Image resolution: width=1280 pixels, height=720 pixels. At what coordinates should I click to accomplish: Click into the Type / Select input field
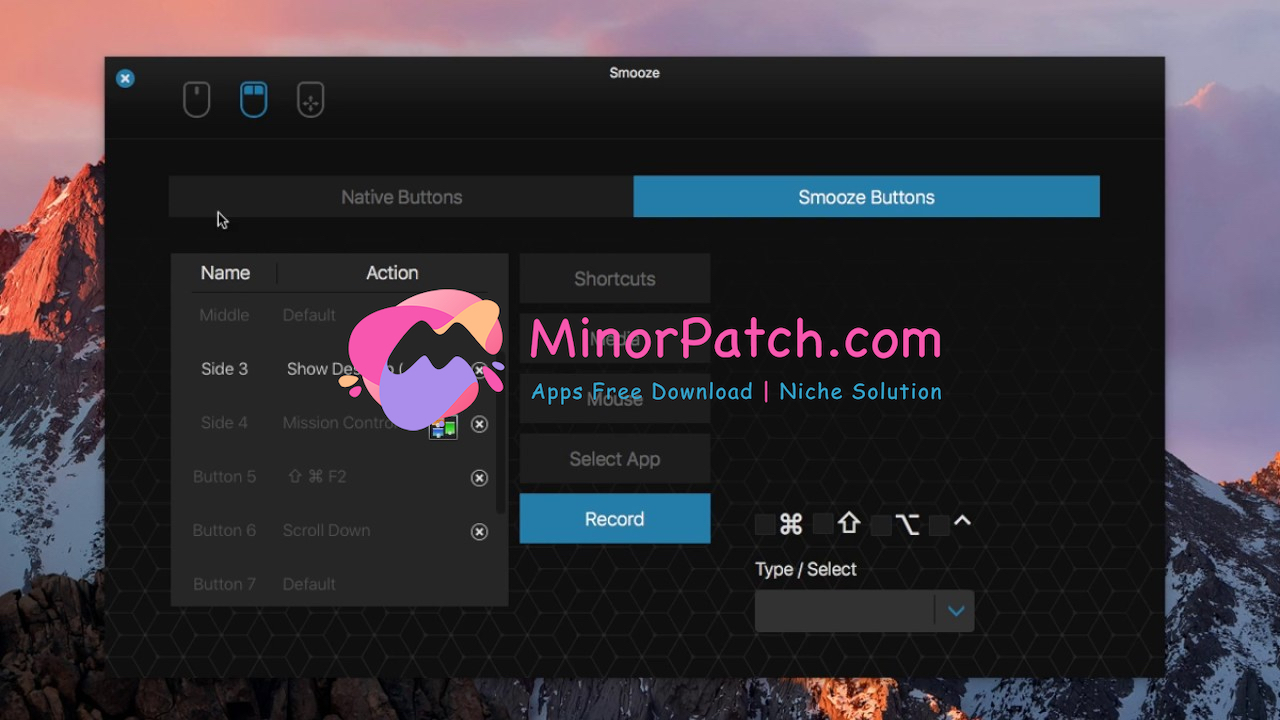click(x=845, y=611)
